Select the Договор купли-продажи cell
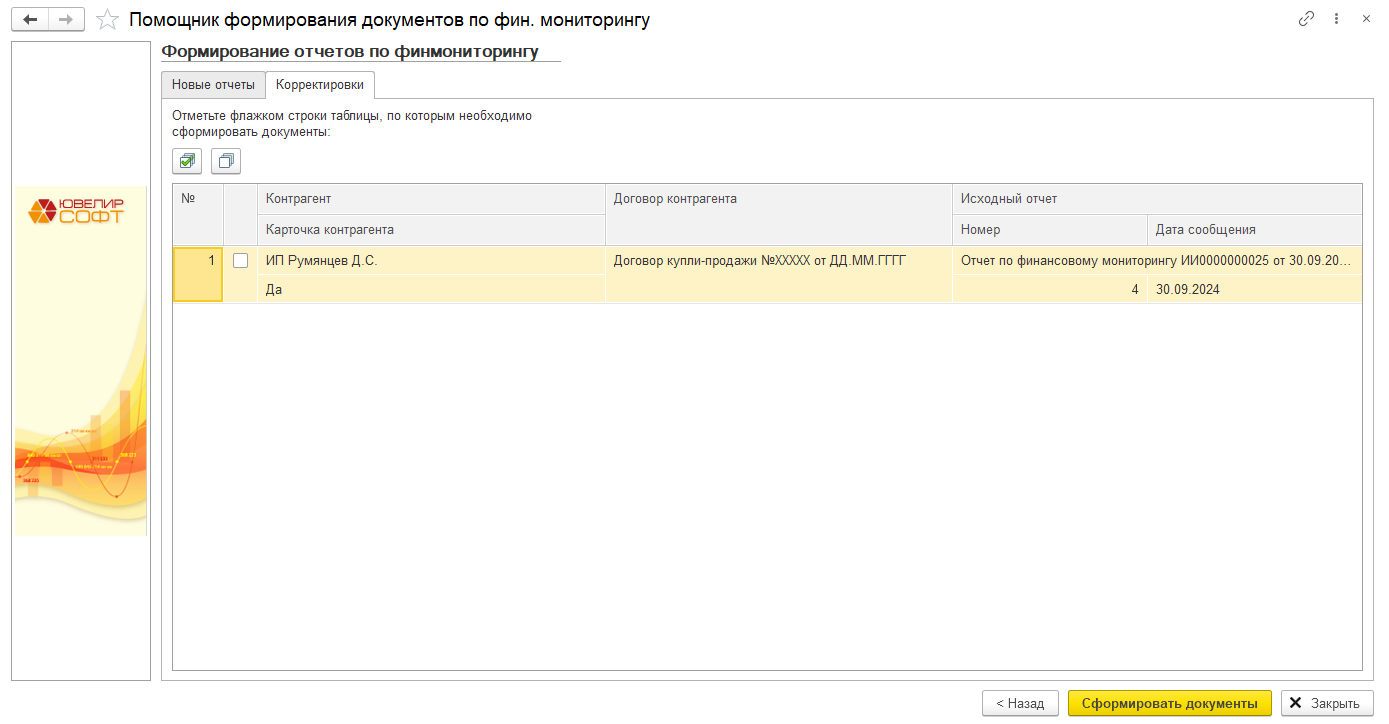 tap(778, 274)
